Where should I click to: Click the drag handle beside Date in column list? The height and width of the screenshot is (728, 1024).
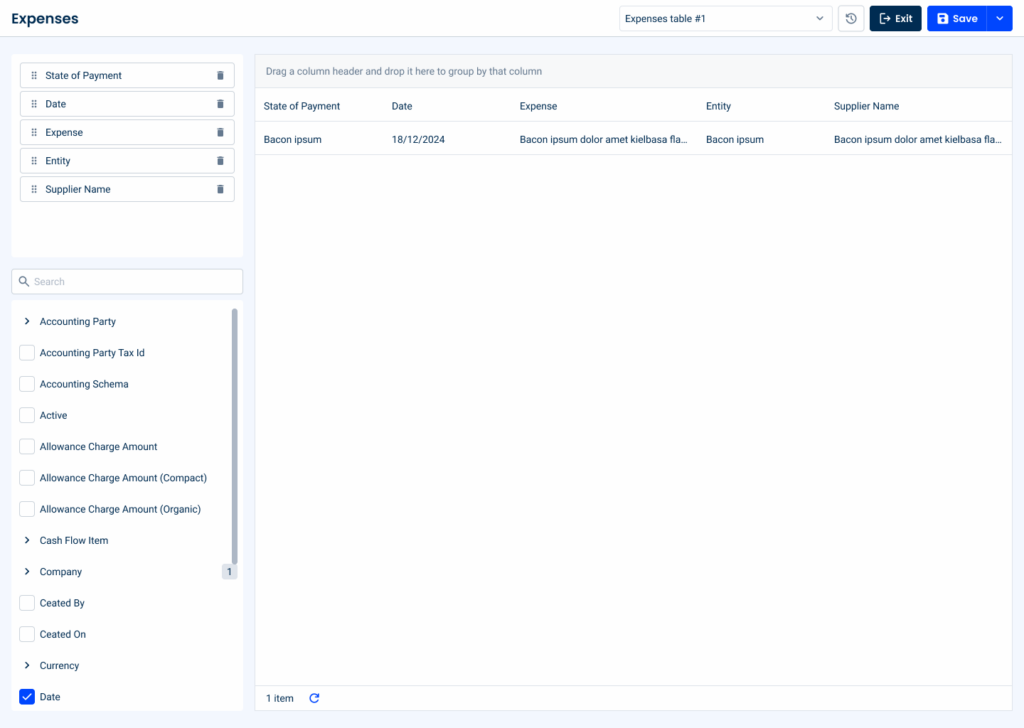(34, 104)
